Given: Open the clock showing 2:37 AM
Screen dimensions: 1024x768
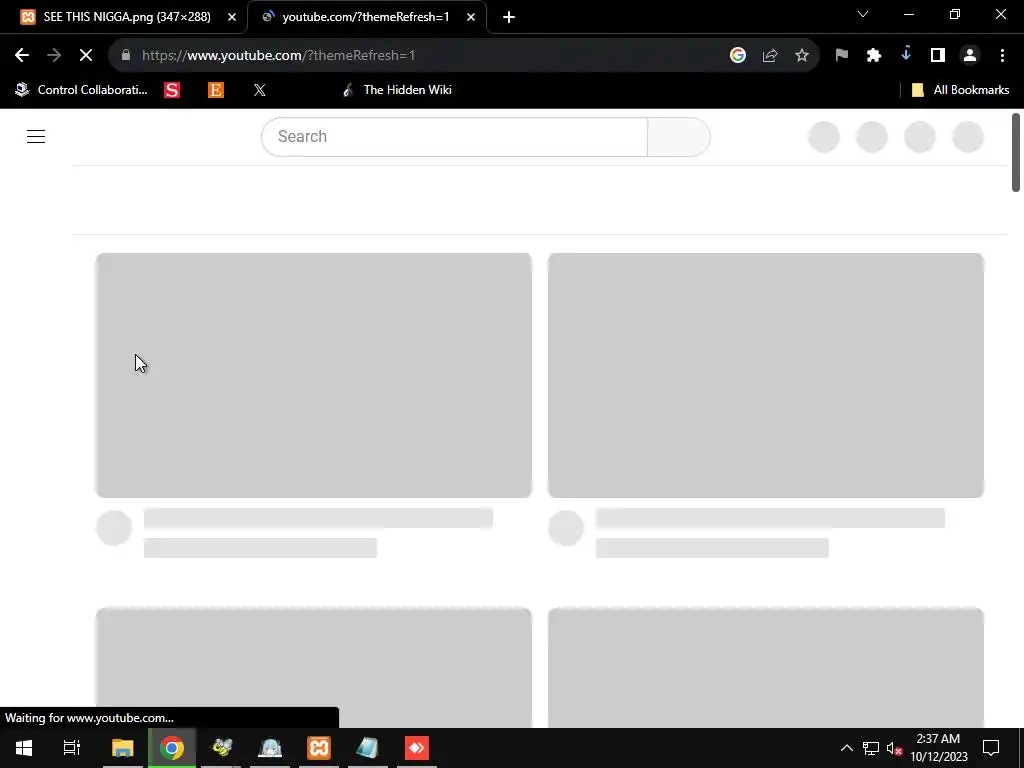Looking at the screenshot, I should pos(938,748).
